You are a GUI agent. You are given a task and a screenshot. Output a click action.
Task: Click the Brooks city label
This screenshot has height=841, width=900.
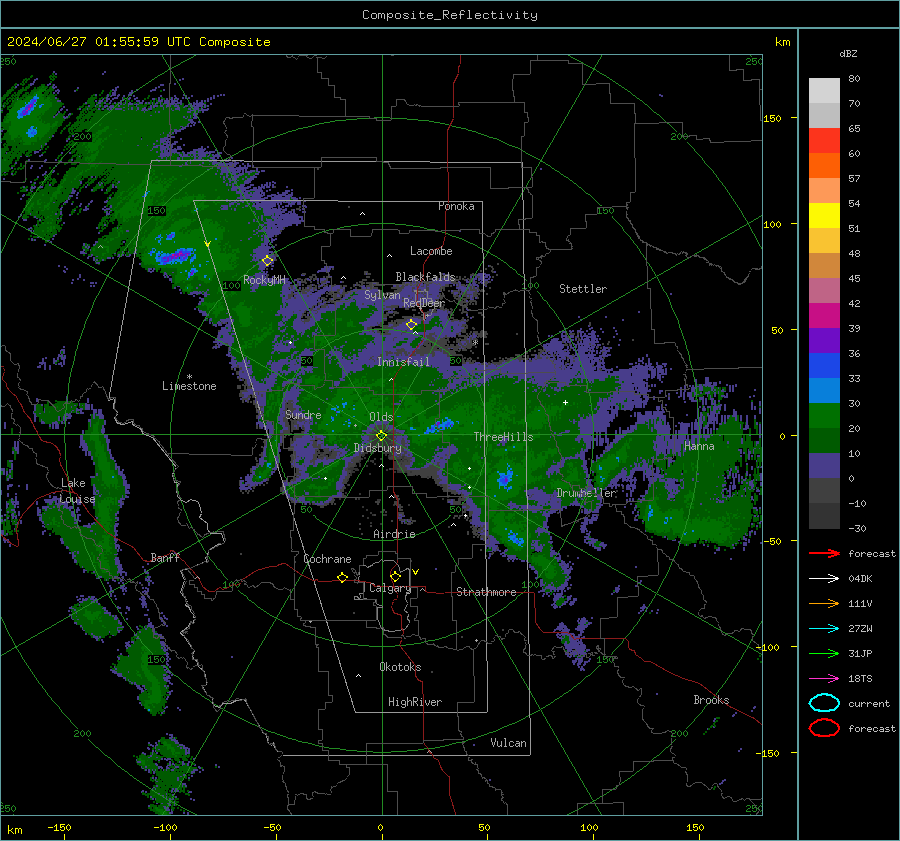click(x=711, y=700)
